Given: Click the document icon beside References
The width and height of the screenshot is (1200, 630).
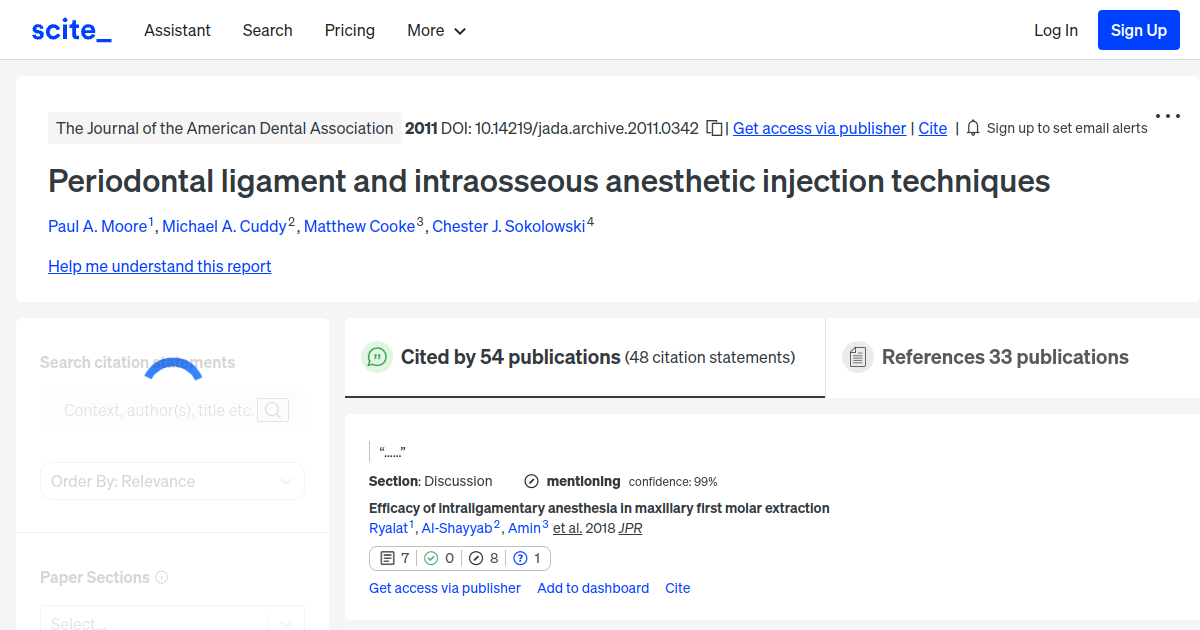Looking at the screenshot, I should coord(858,356).
